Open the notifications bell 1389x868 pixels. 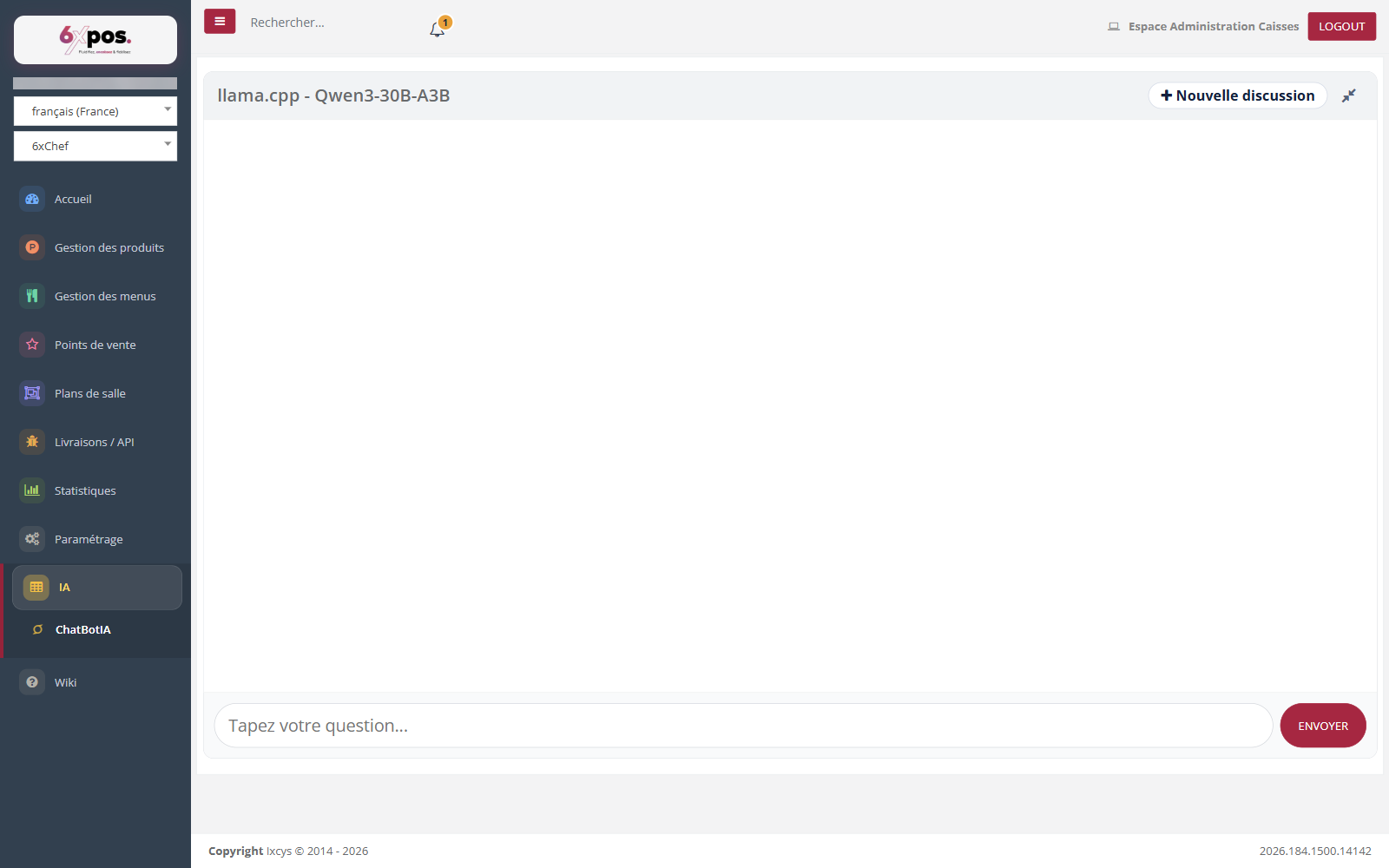click(437, 30)
